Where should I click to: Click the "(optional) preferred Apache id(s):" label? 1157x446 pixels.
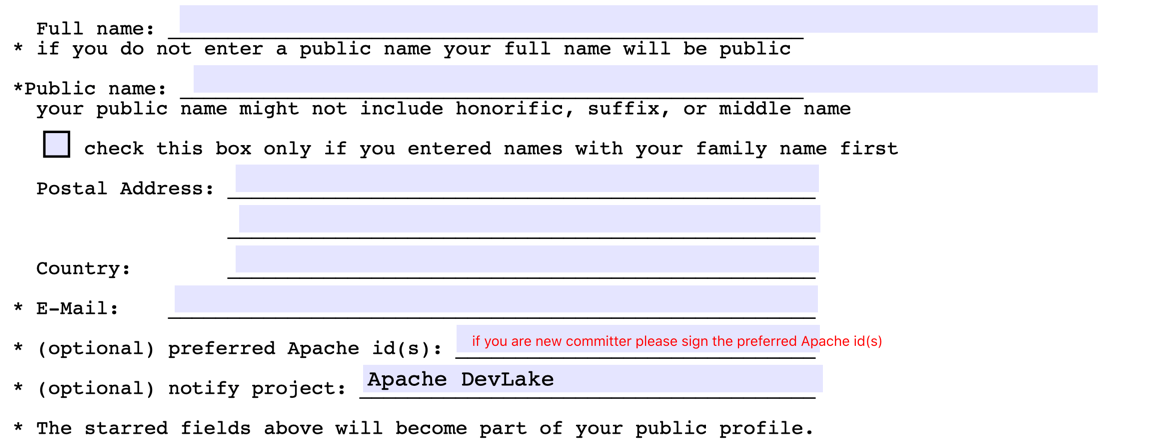(x=240, y=348)
